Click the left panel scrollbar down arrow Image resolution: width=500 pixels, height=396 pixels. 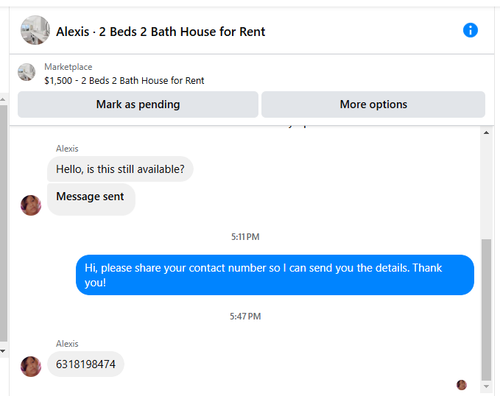point(3,351)
